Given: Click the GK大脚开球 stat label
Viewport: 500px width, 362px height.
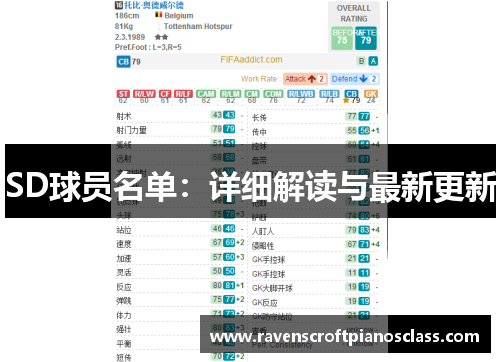Looking at the screenshot, I should (272, 288).
